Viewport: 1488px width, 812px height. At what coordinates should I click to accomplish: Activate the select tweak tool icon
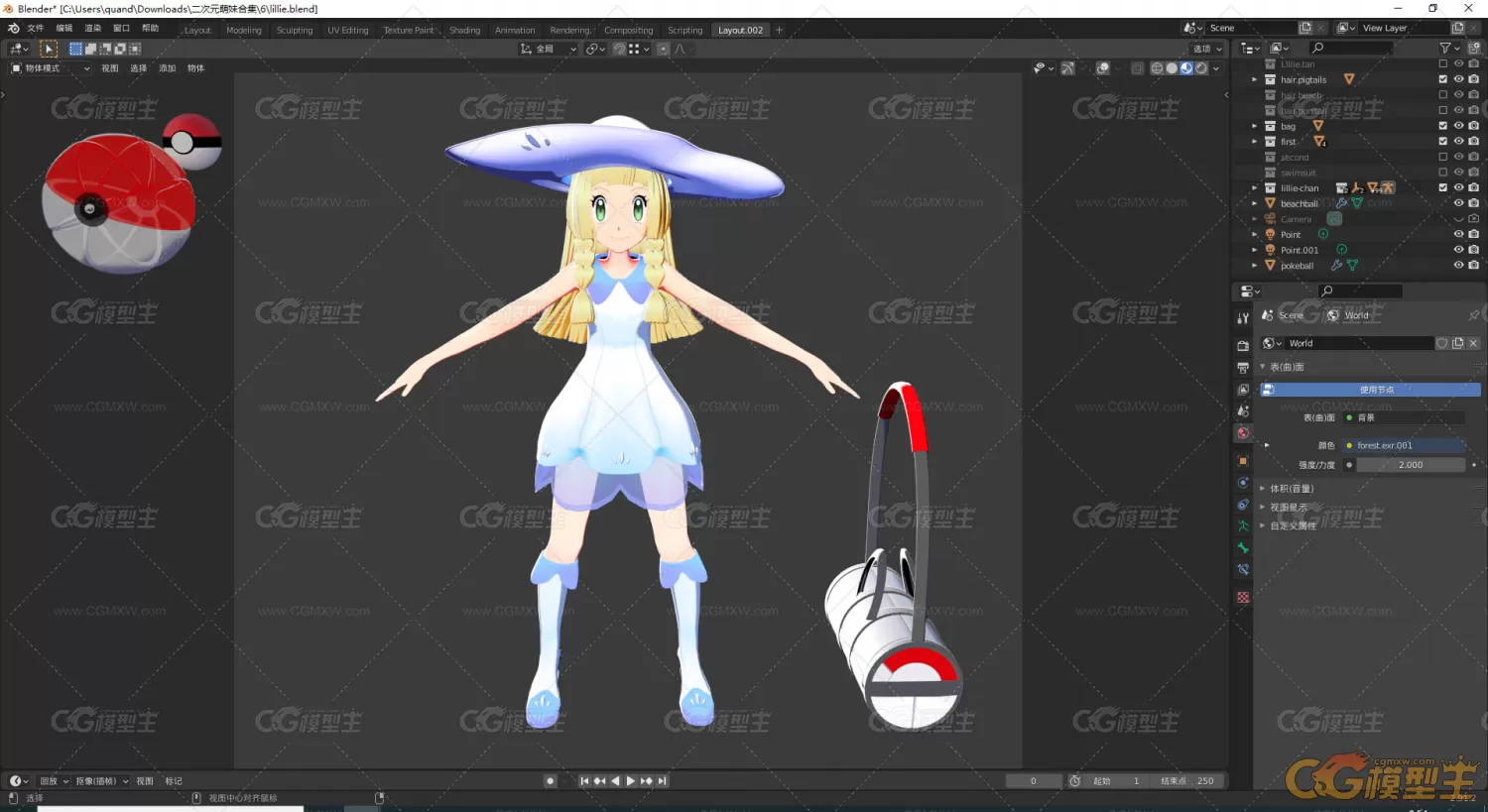pyautogui.click(x=49, y=49)
